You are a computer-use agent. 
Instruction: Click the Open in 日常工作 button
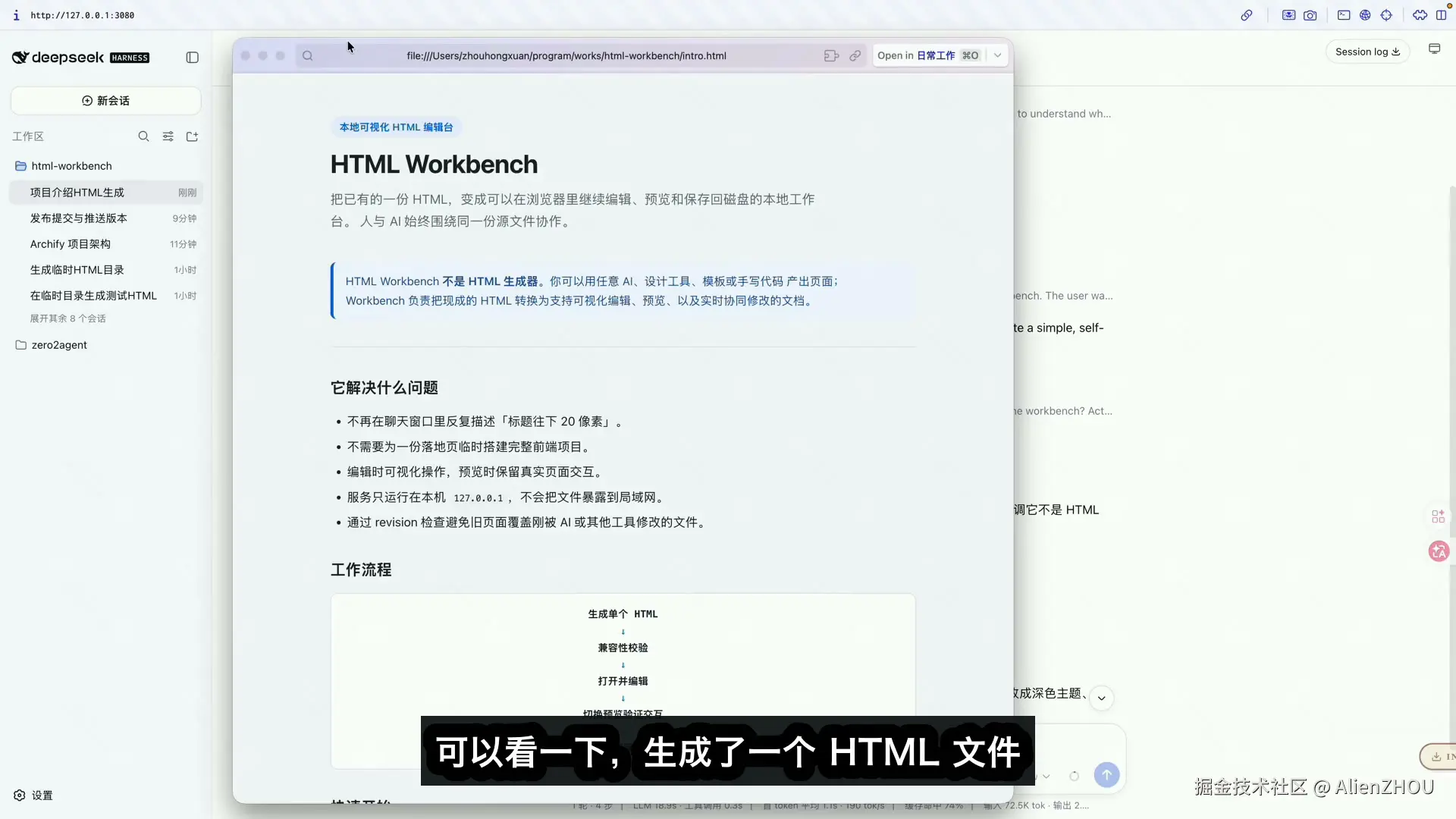pyautogui.click(x=929, y=55)
